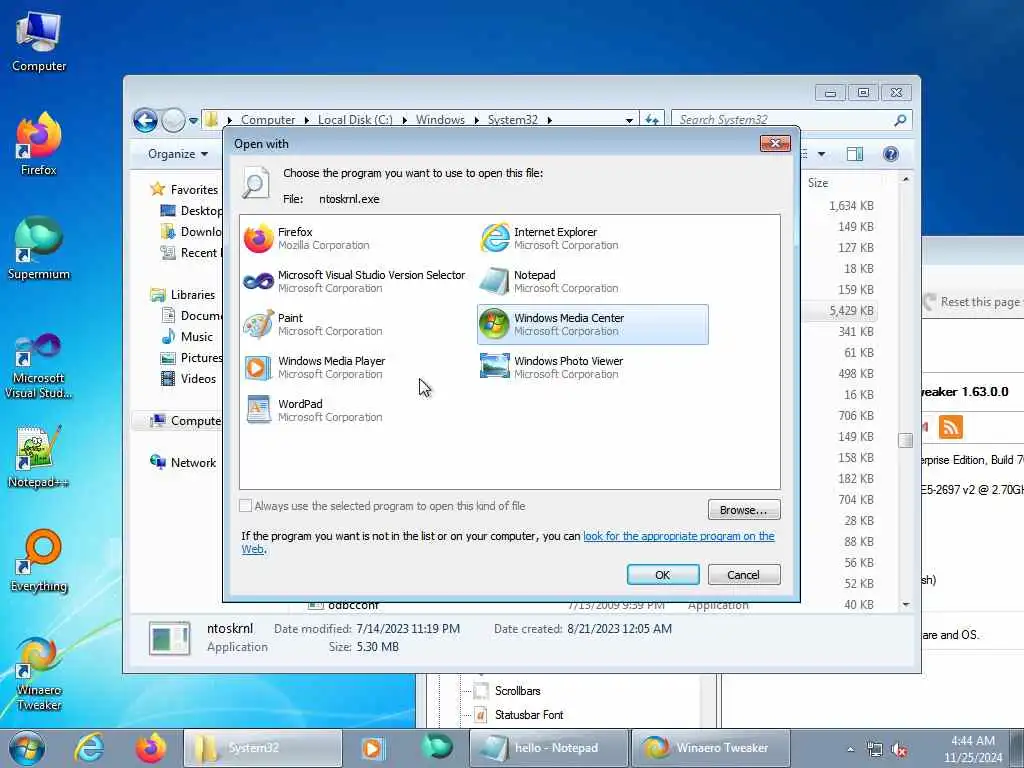The width and height of the screenshot is (1024, 768).
Task: Click the network tray icon
Action: pos(874,750)
